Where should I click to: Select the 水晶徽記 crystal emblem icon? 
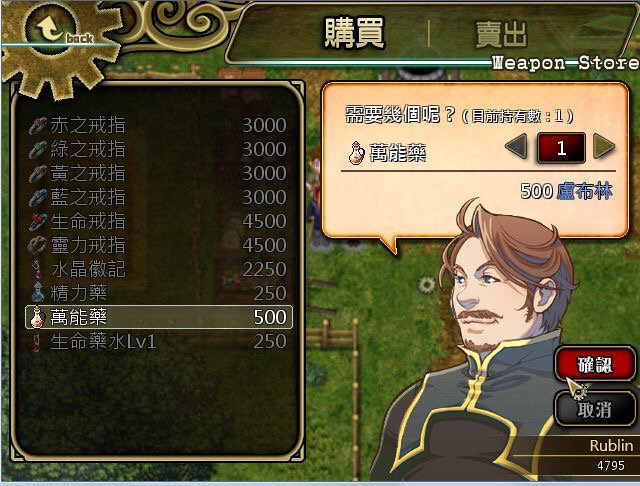click(38, 269)
